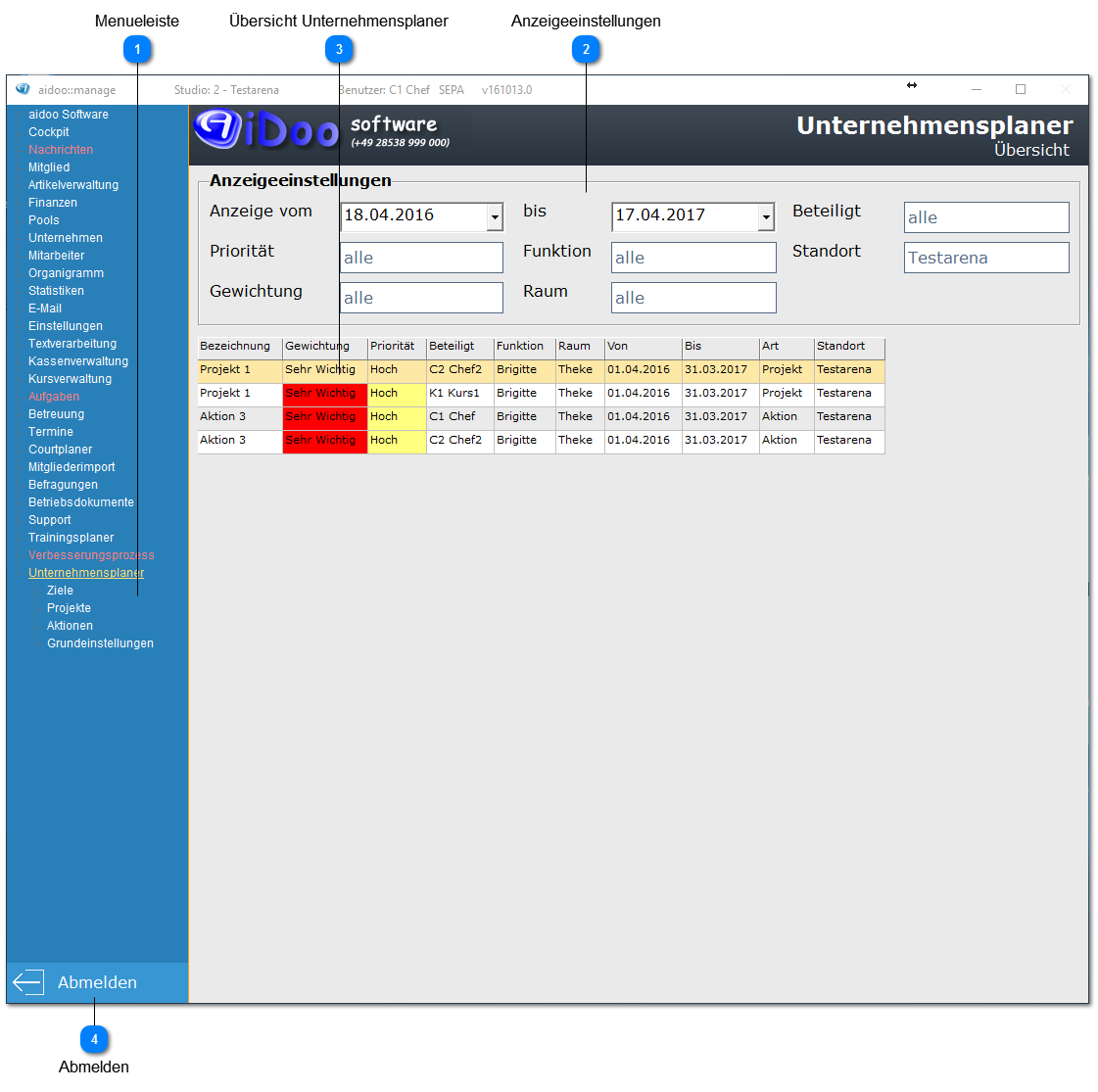
Task: Click the Funktion filter field
Action: 693,258
